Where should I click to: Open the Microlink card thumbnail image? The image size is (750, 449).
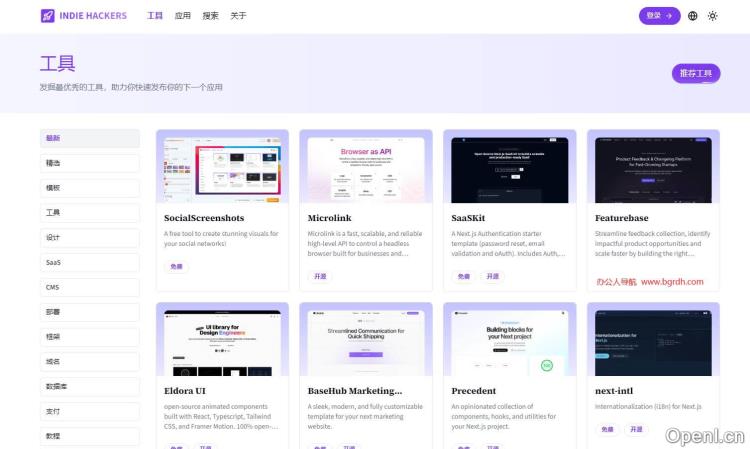tap(366, 167)
